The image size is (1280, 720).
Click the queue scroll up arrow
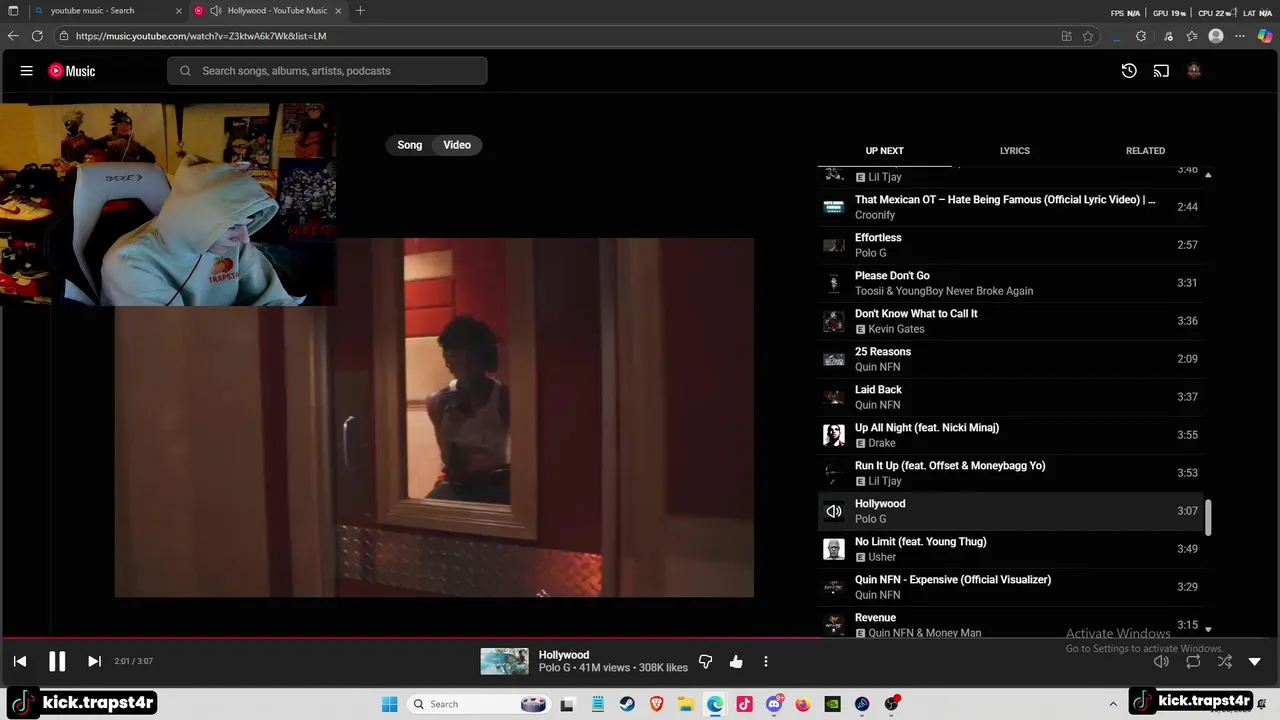(x=1208, y=175)
